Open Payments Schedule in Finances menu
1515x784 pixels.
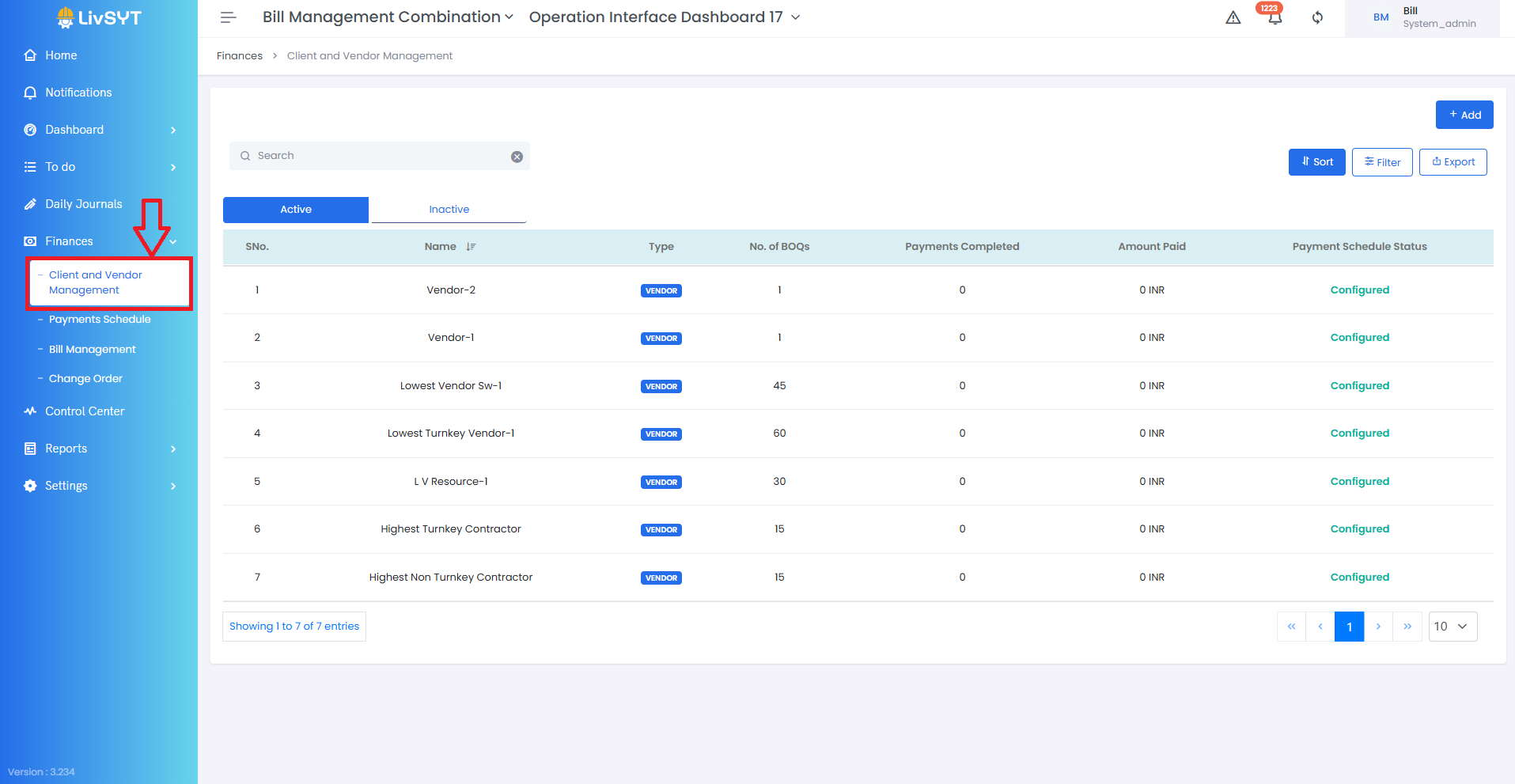(100, 320)
